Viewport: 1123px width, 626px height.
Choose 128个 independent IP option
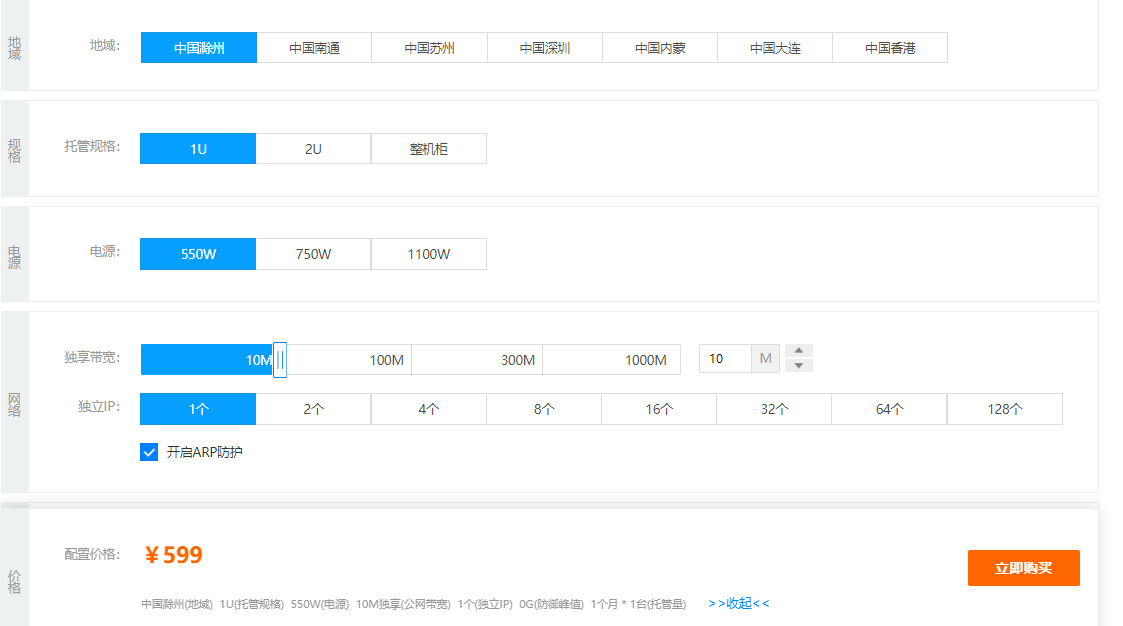pos(1004,409)
